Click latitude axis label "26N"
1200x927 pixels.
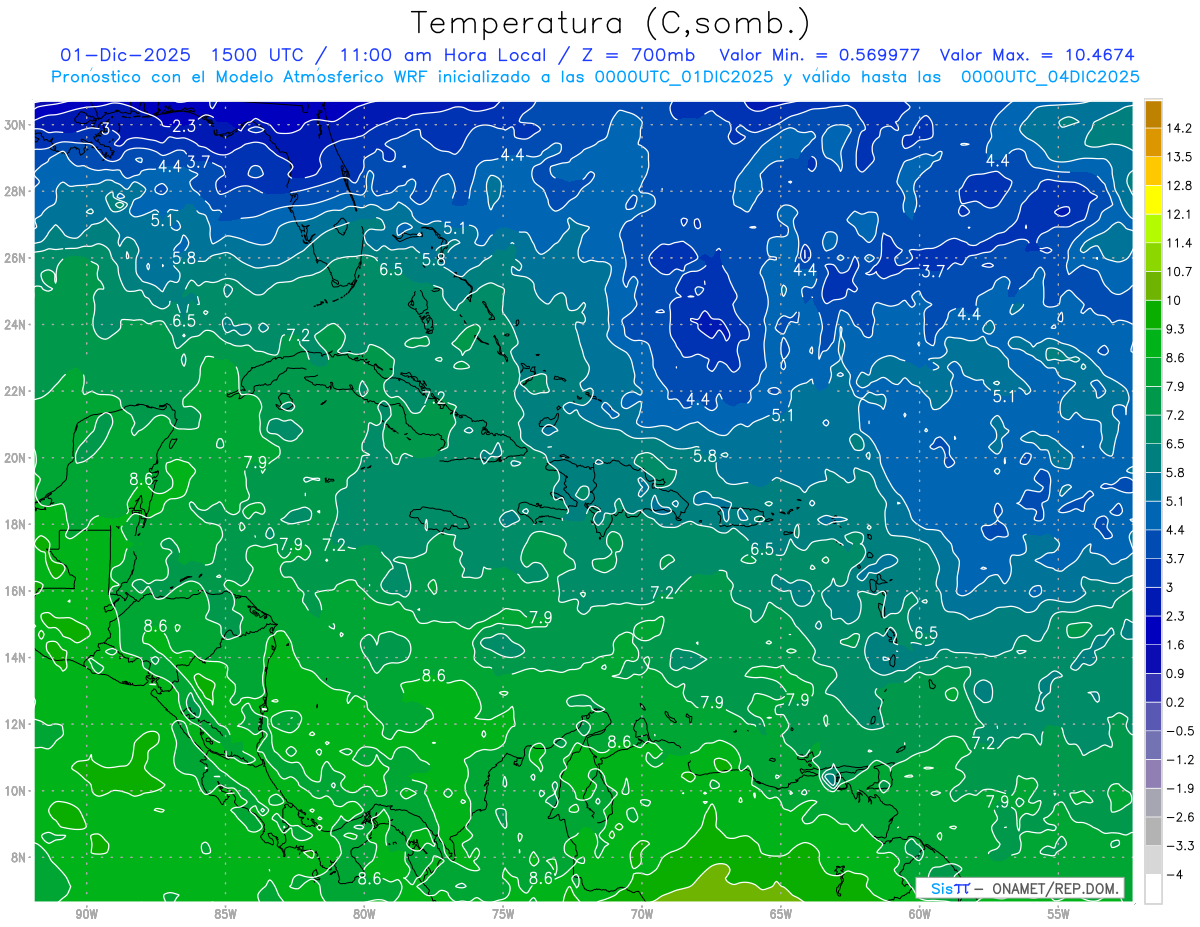(15, 258)
